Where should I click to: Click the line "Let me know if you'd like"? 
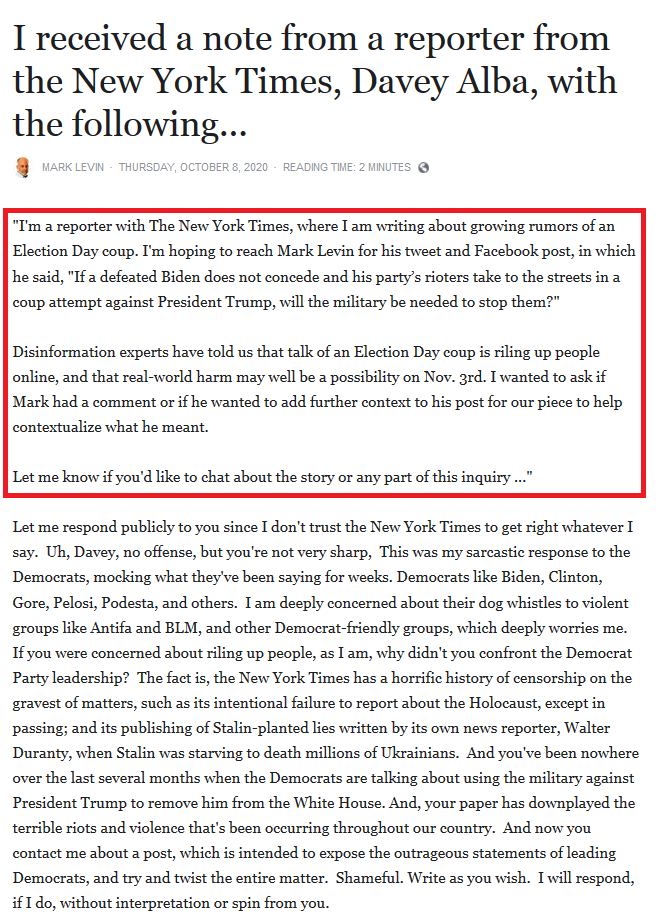tap(273, 476)
